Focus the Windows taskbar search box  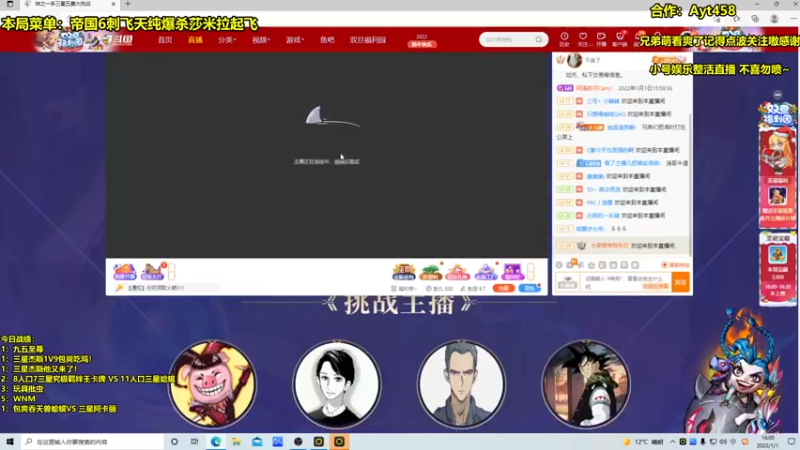tap(93, 442)
